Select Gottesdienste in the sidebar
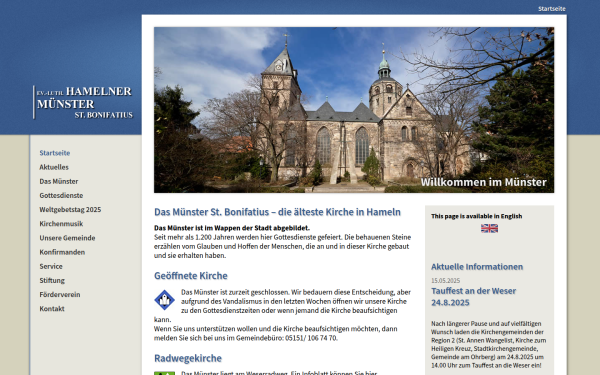600x375 pixels. (61, 195)
